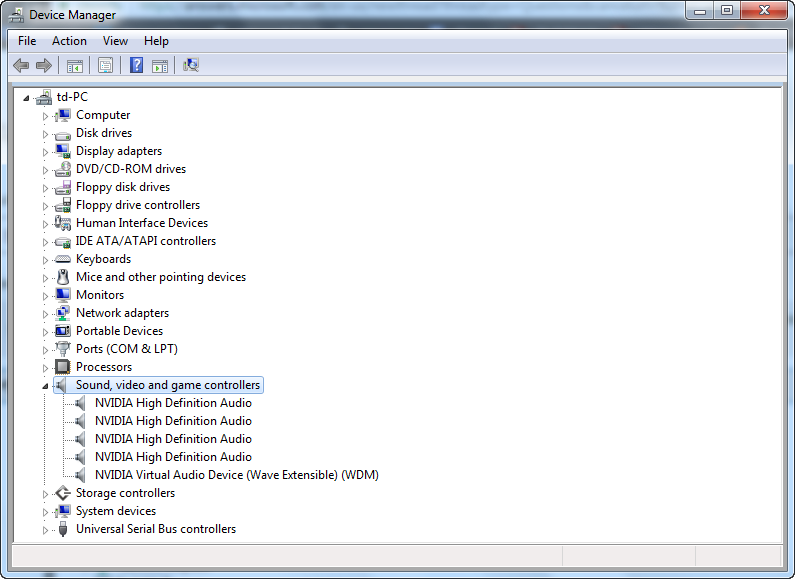Open the Properties toolbar icon
The height and width of the screenshot is (579, 795).
click(x=105, y=65)
